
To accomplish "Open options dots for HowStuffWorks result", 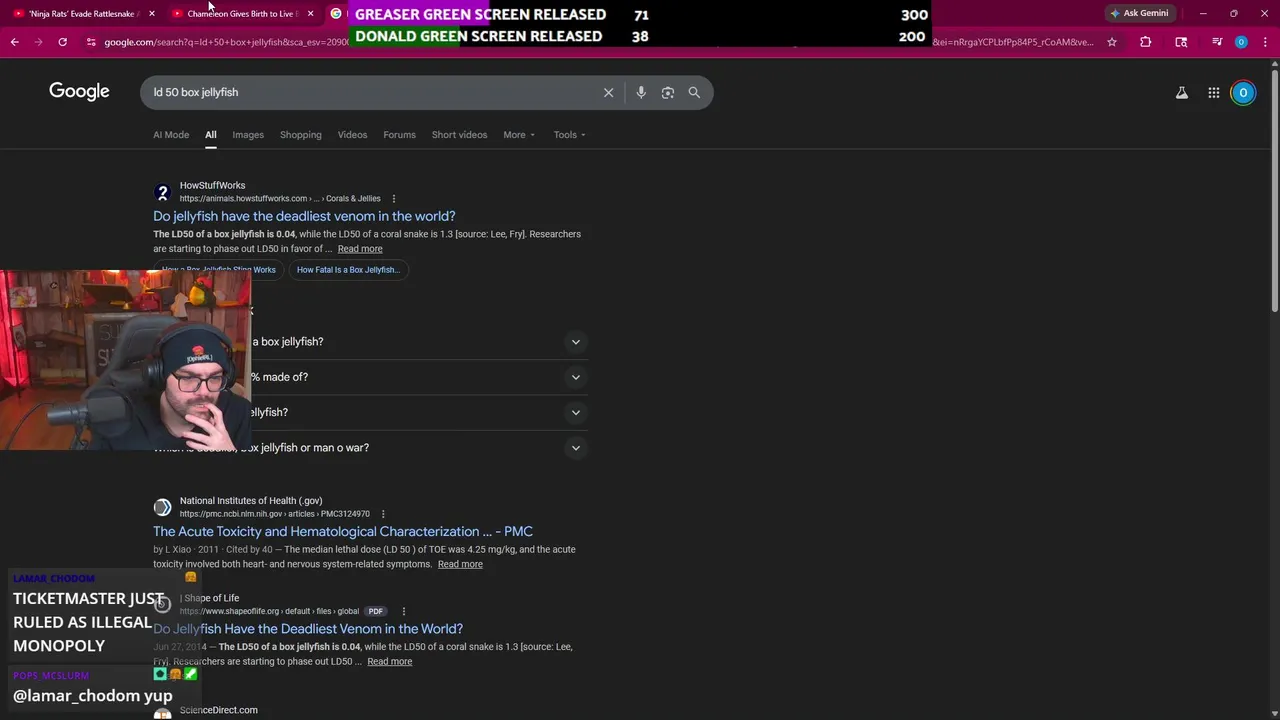I will (x=394, y=198).
